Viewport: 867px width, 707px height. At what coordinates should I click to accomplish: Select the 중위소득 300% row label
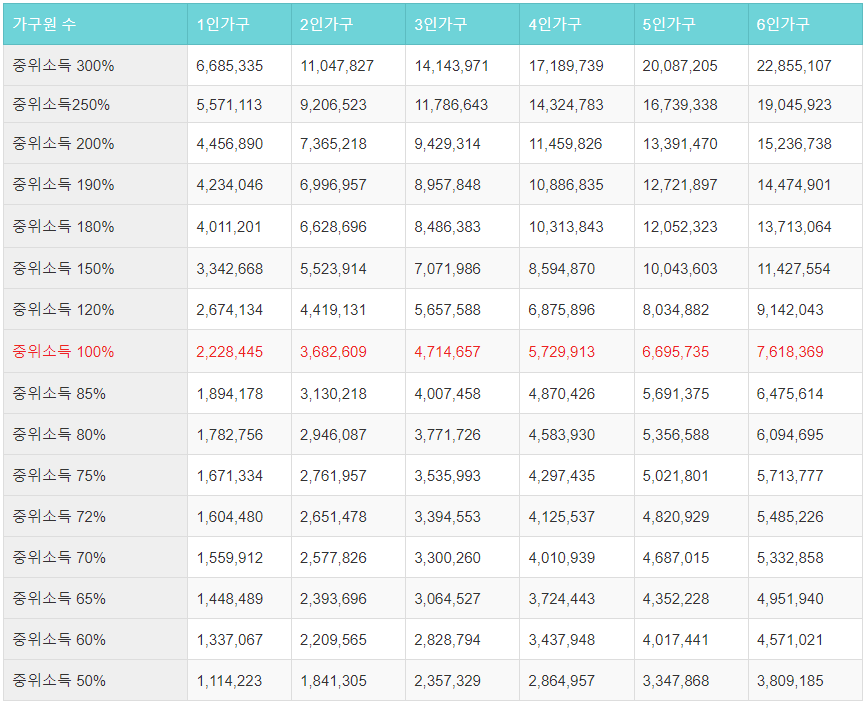tap(63, 65)
